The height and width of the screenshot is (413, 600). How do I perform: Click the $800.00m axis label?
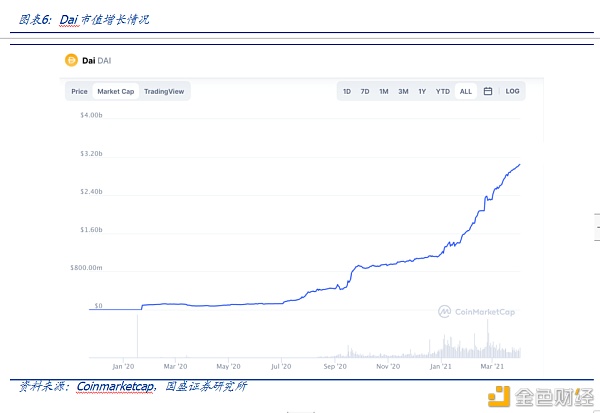[x=86, y=268]
